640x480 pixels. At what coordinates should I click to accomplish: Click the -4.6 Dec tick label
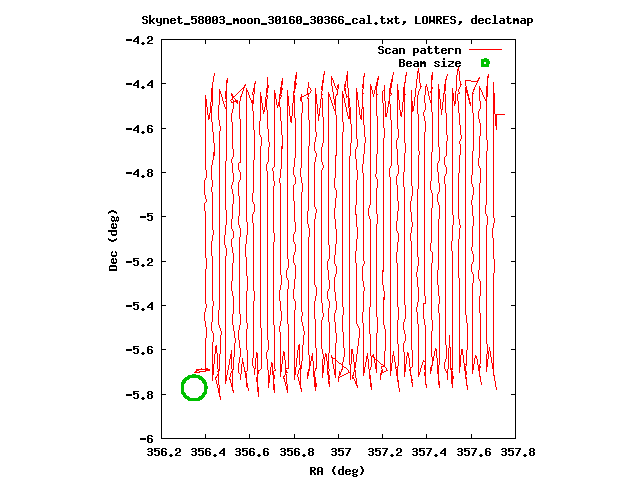click(140, 129)
